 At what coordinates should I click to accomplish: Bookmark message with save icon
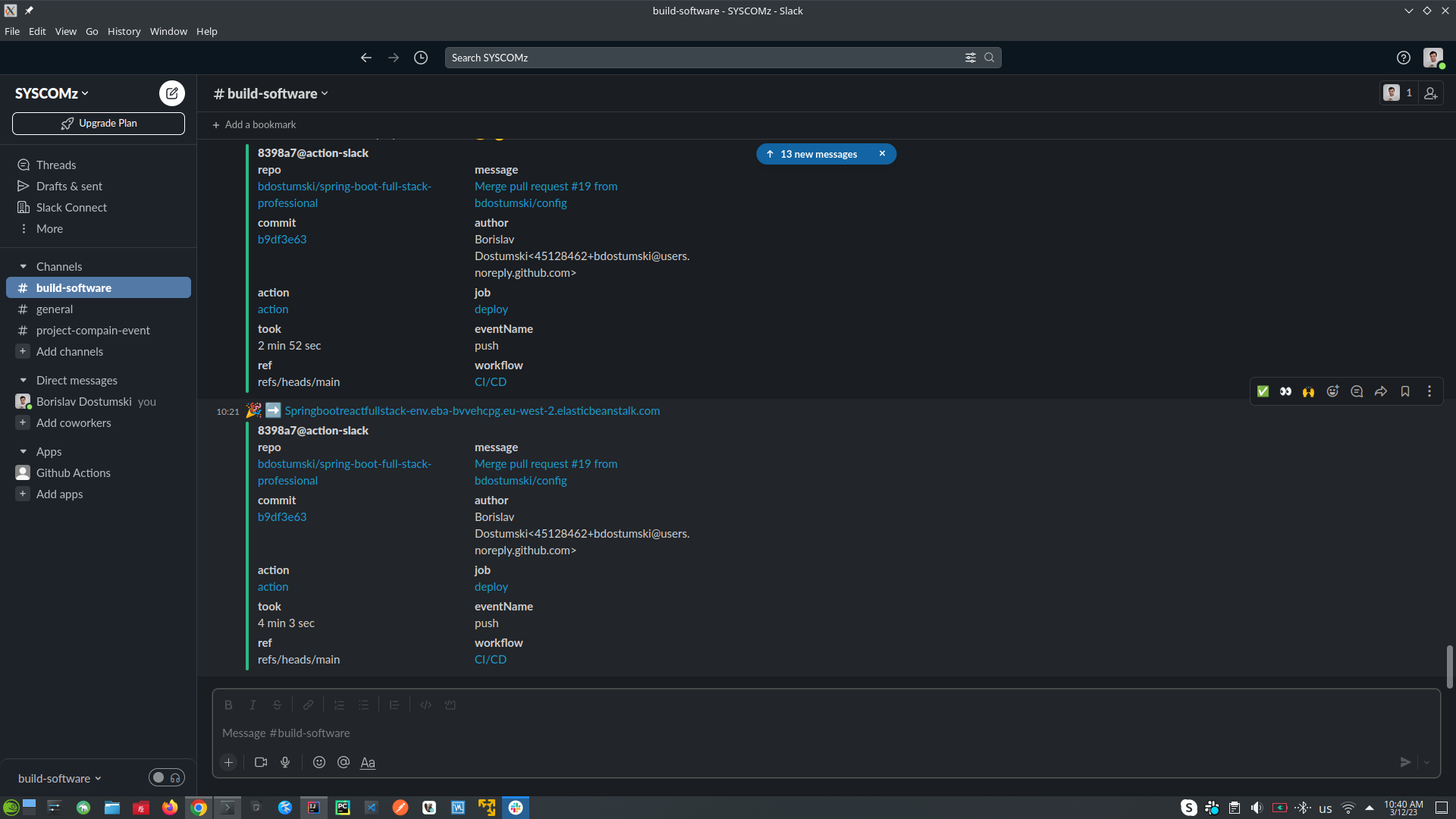(x=1405, y=391)
